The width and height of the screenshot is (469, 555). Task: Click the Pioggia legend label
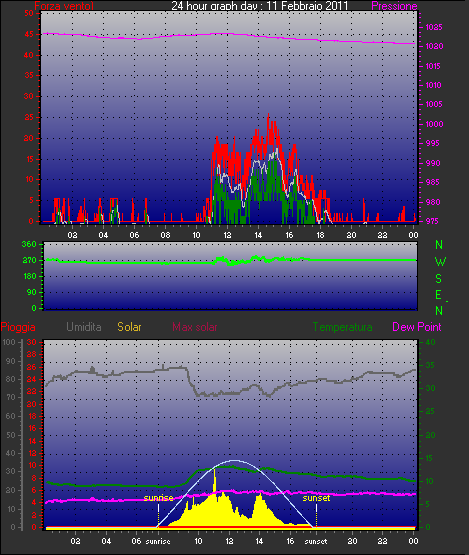click(x=18, y=327)
